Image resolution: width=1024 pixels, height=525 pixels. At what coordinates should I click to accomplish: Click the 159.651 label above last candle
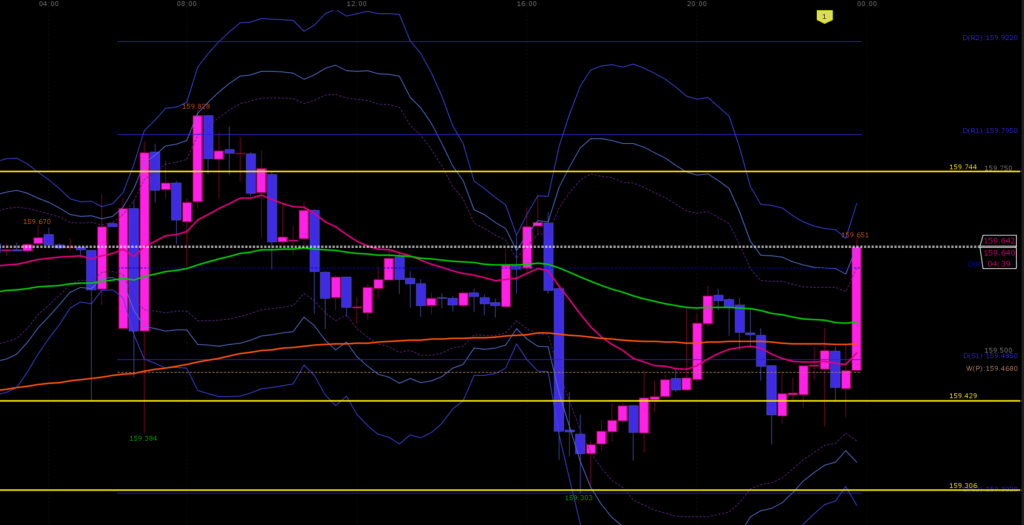tap(855, 236)
